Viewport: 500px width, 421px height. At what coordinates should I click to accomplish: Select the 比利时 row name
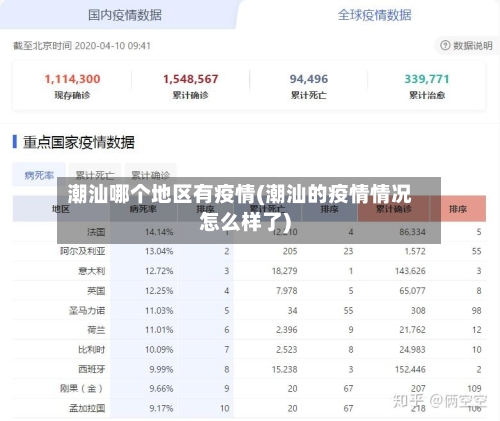tap(92, 349)
